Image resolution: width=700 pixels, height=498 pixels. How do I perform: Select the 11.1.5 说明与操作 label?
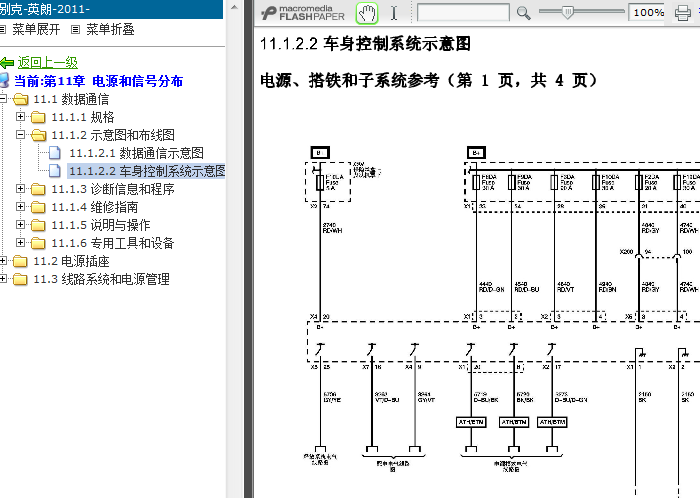click(x=100, y=225)
